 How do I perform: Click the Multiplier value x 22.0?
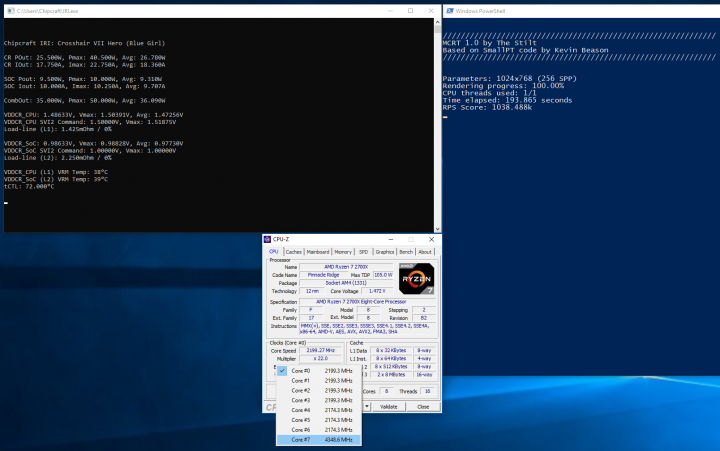coord(321,358)
